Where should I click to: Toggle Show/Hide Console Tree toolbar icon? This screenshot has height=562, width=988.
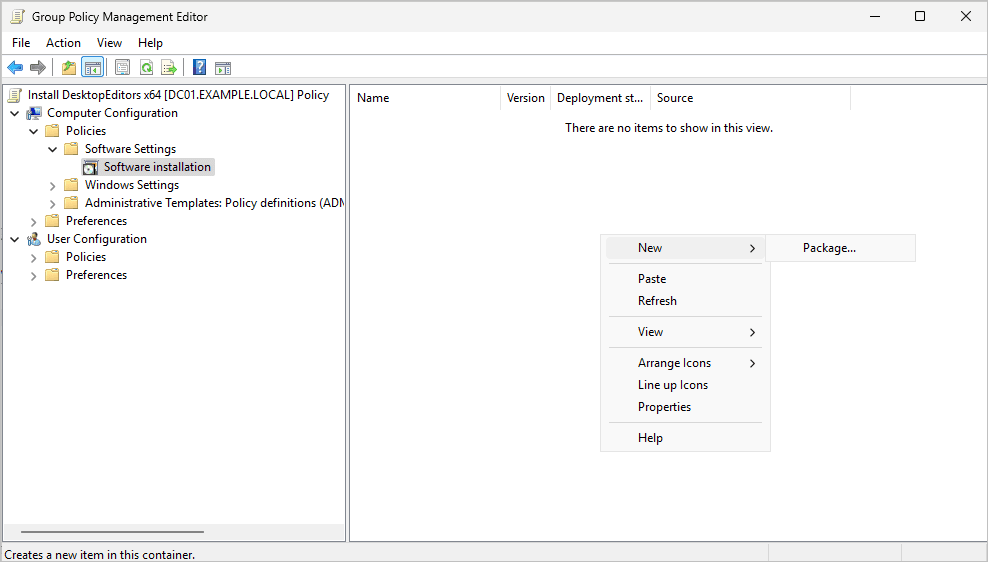click(93, 67)
